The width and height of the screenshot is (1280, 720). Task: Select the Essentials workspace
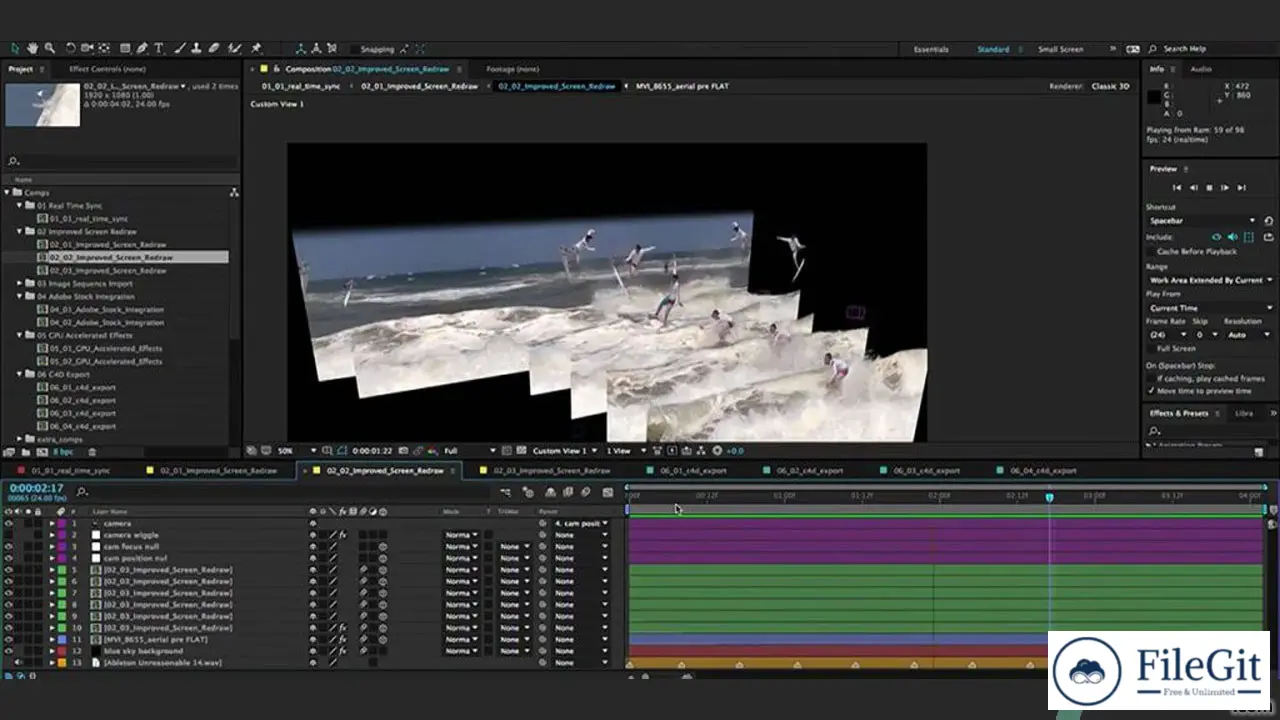pyautogui.click(x=931, y=49)
